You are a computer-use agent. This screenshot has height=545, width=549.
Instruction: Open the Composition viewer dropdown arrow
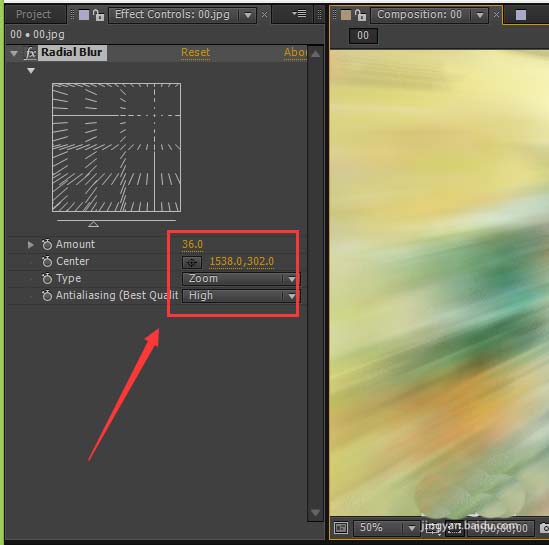click(480, 15)
